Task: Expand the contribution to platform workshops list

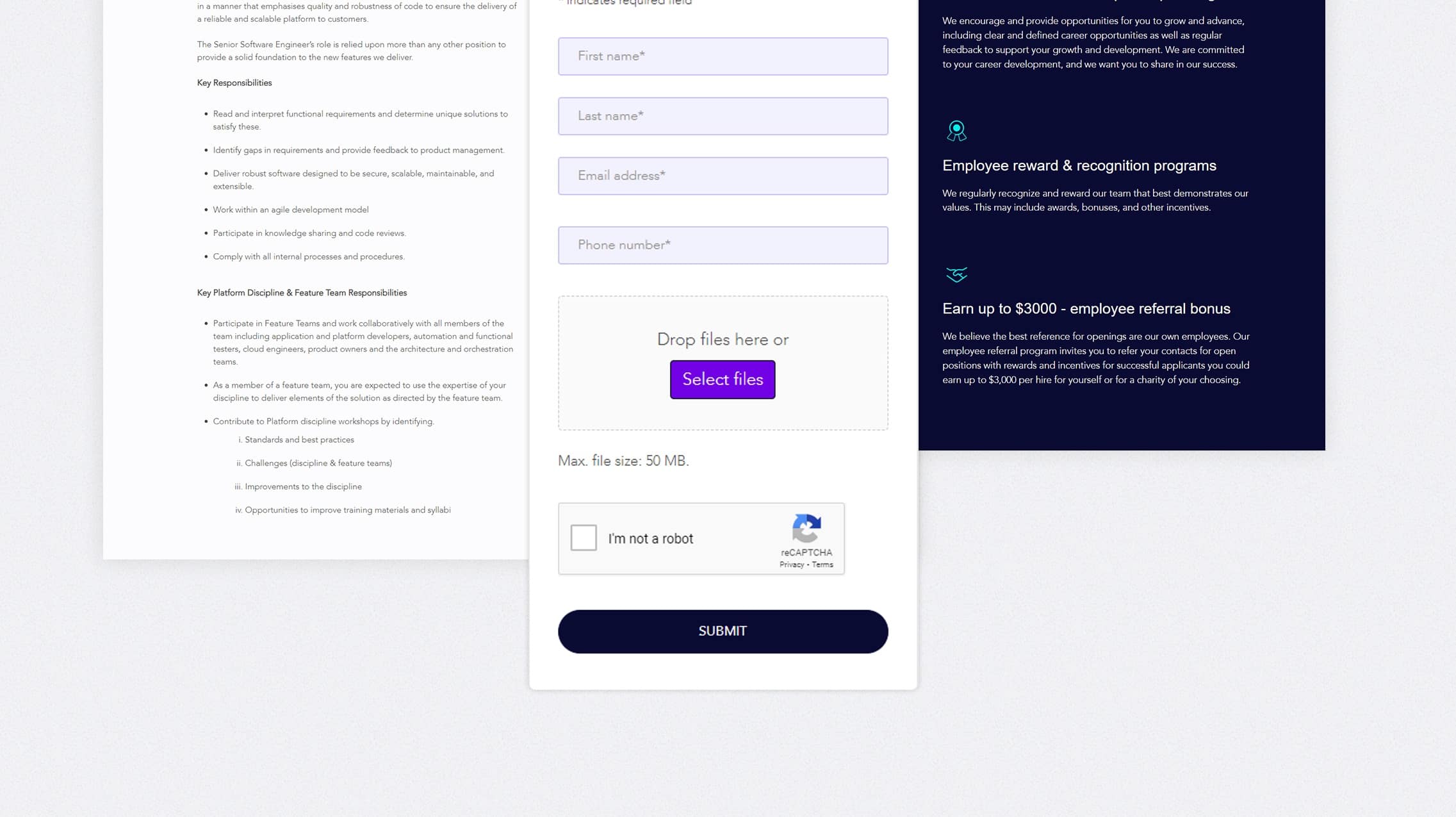Action: click(323, 421)
